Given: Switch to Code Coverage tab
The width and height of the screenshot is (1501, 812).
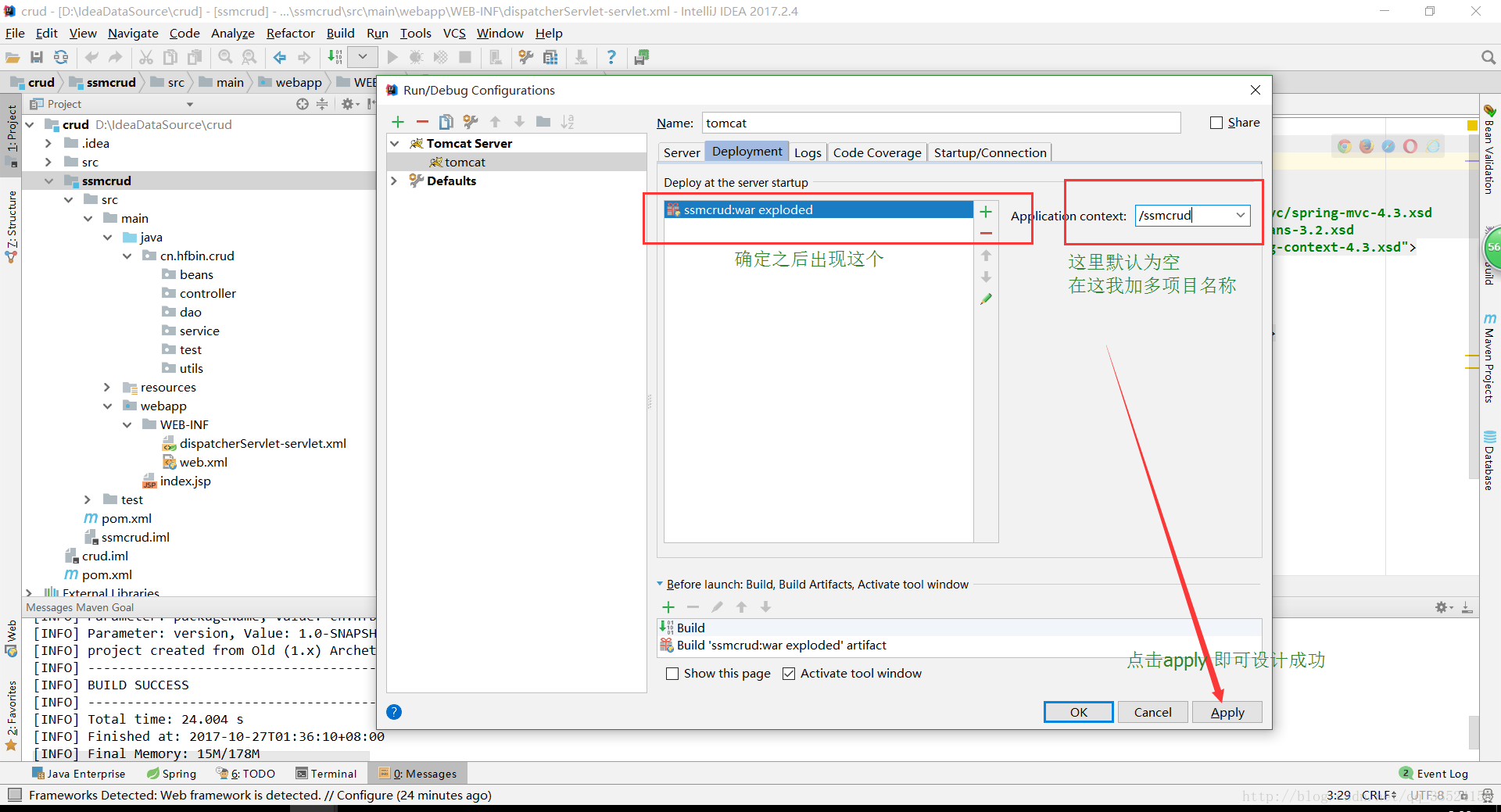Looking at the screenshot, I should pyautogui.click(x=877, y=152).
